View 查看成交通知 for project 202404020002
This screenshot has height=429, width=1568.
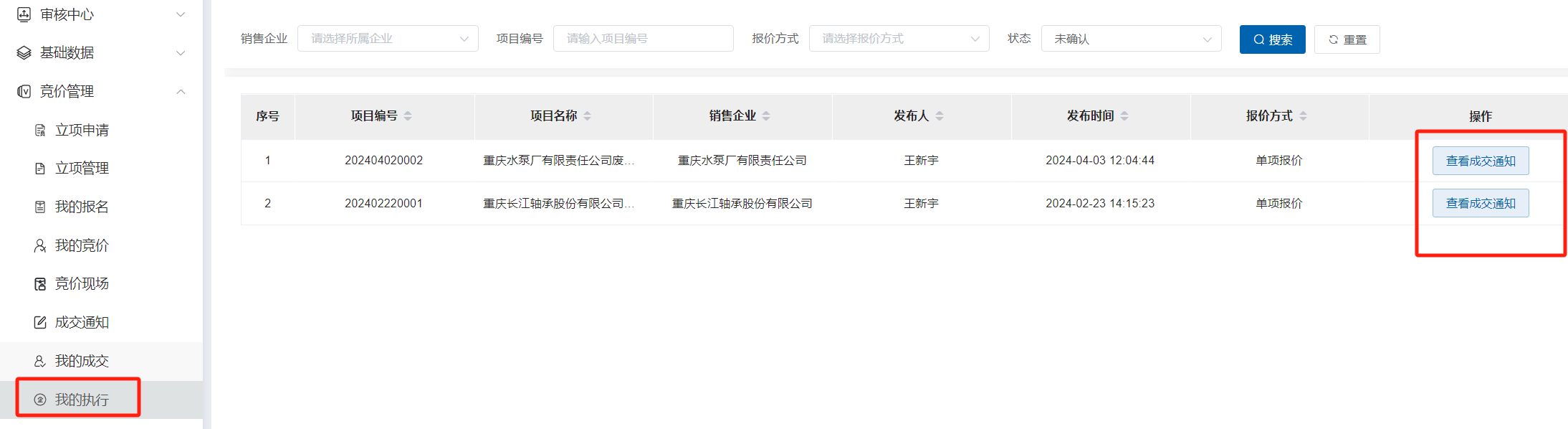(1480, 161)
